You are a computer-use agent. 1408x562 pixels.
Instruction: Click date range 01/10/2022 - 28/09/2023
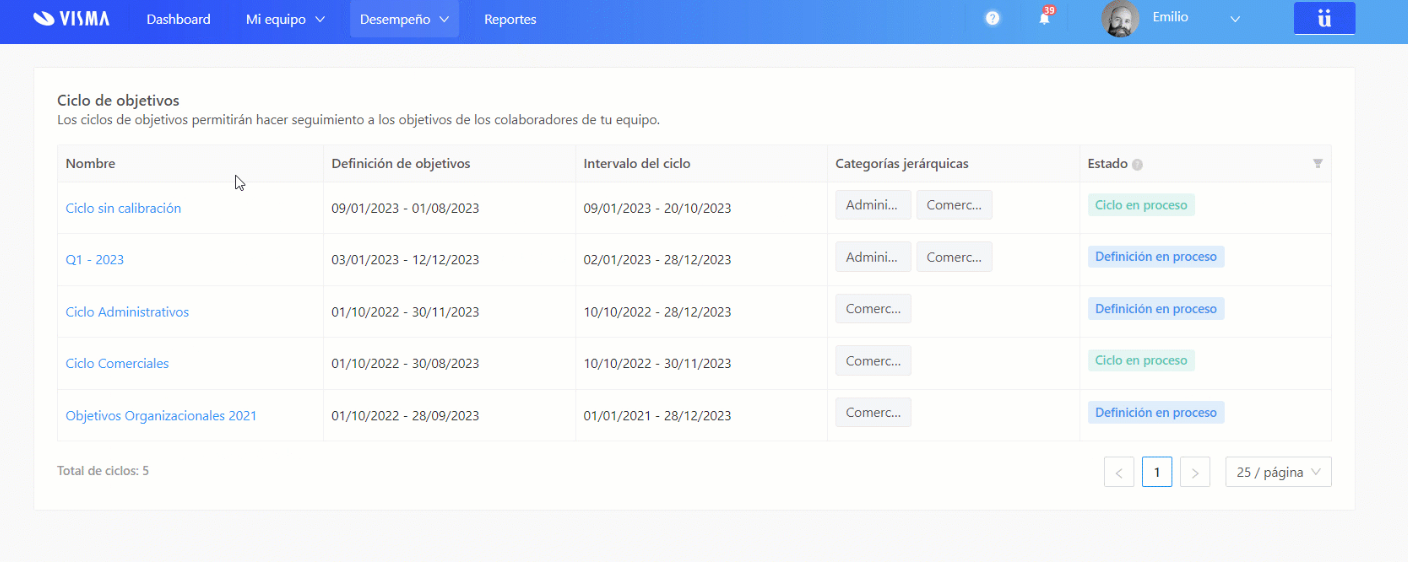pyautogui.click(x=405, y=415)
